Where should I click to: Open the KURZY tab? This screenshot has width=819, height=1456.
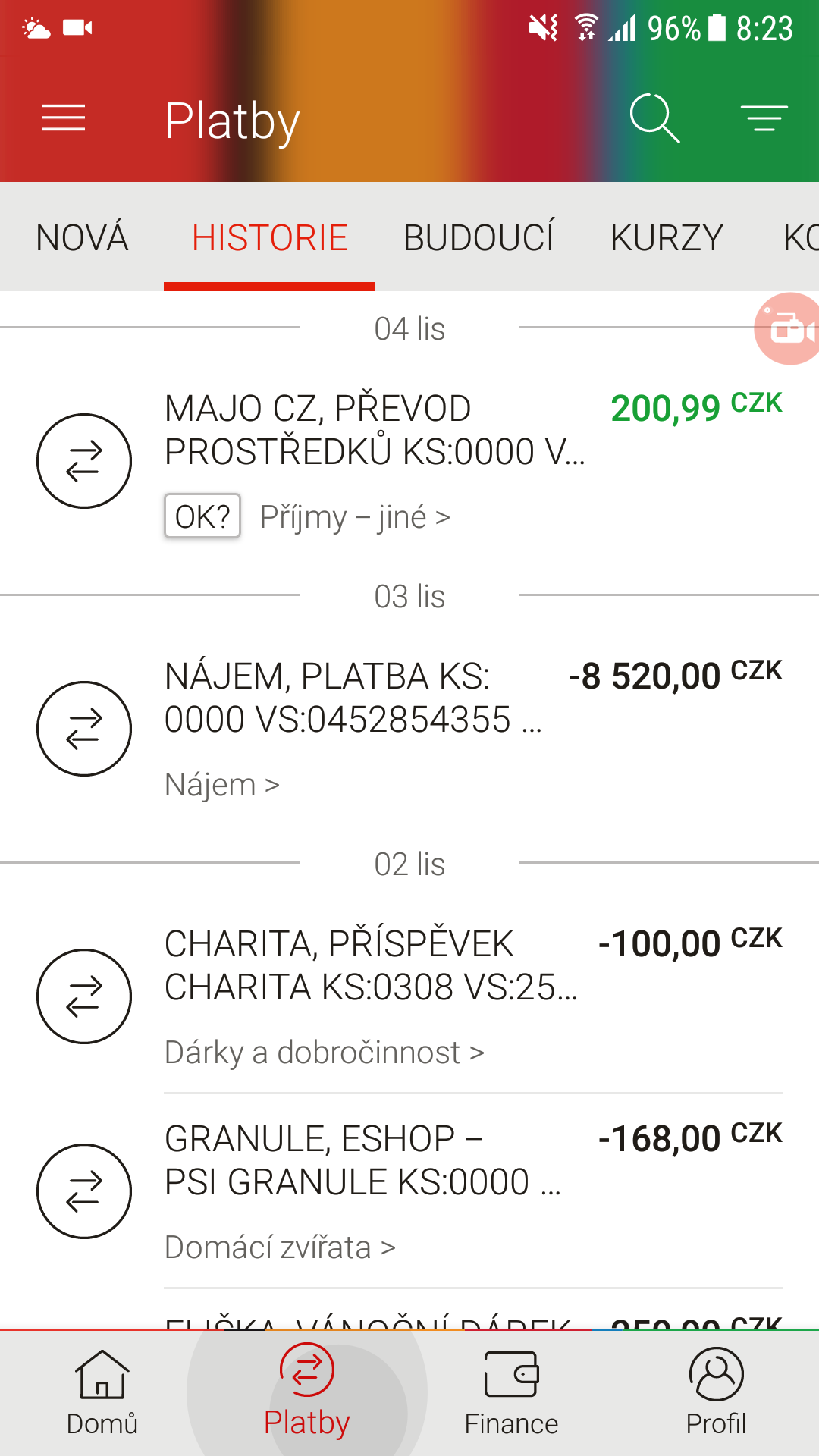click(667, 237)
